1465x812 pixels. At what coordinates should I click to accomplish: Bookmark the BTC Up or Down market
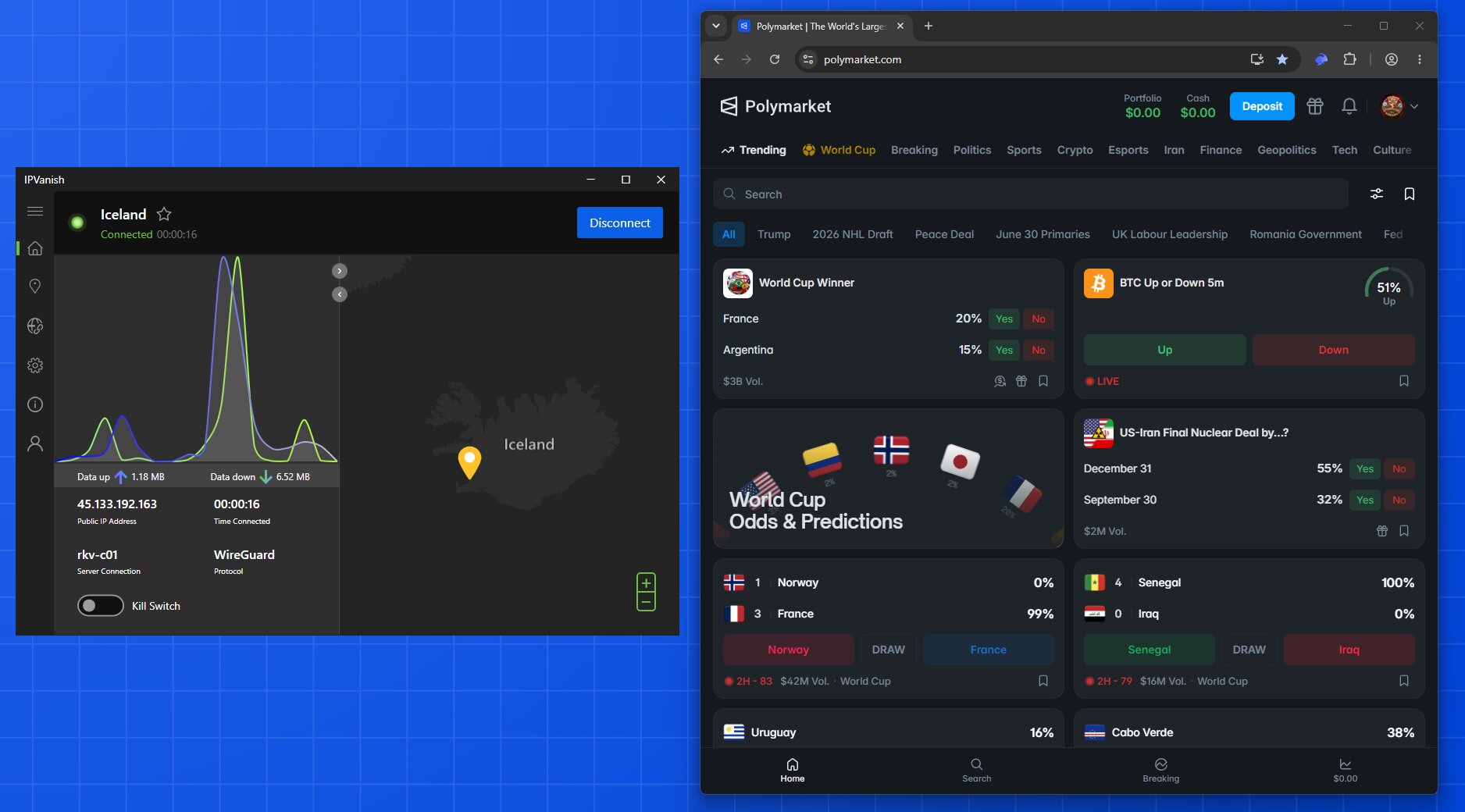point(1404,381)
